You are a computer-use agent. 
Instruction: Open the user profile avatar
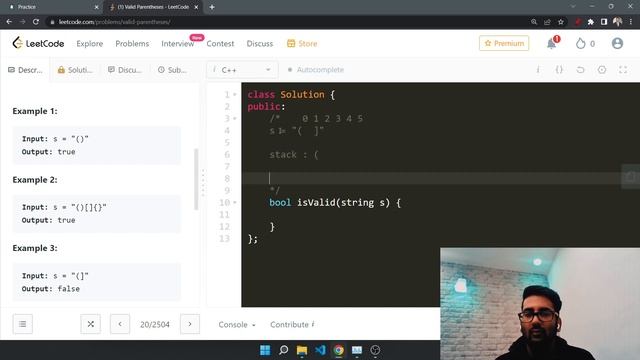617,43
